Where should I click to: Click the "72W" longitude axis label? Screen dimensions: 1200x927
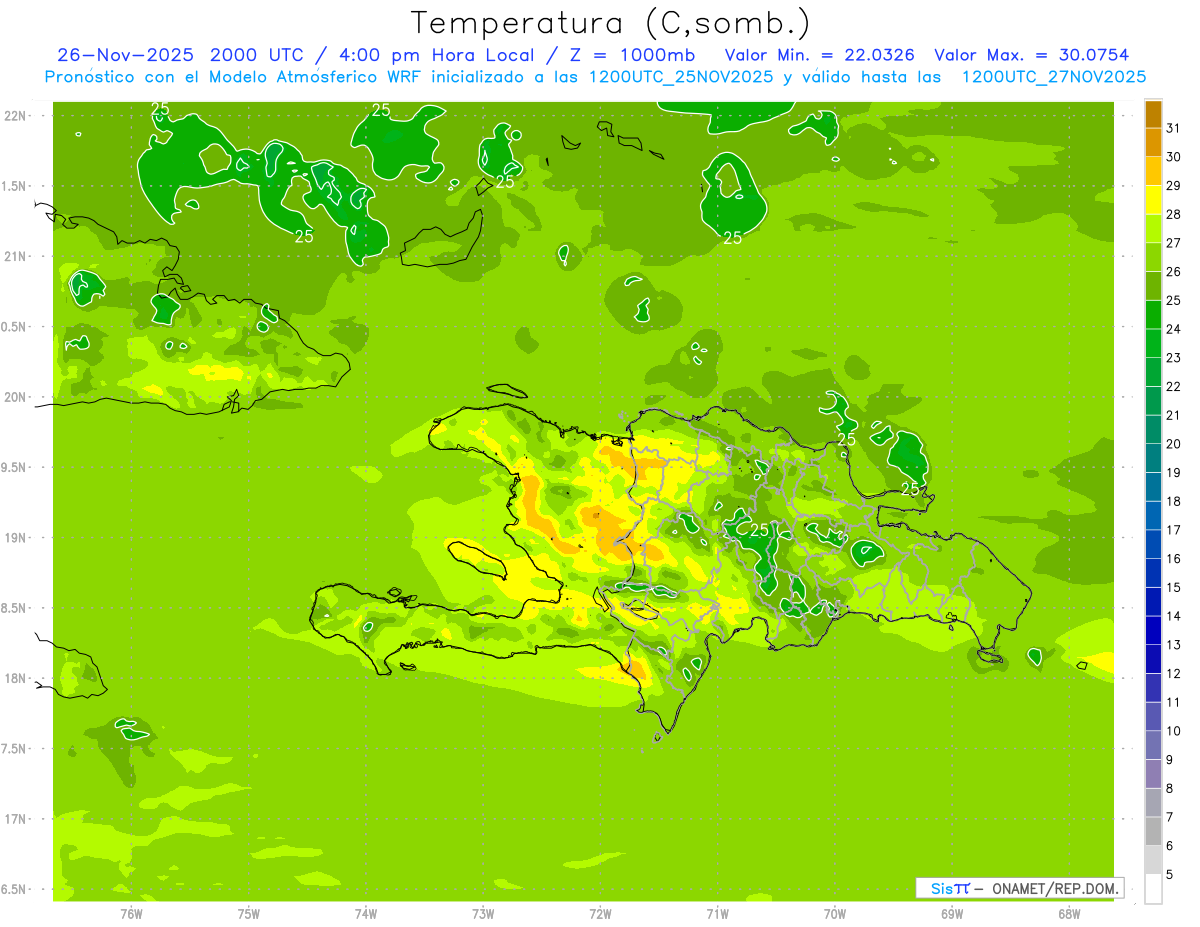click(x=600, y=913)
